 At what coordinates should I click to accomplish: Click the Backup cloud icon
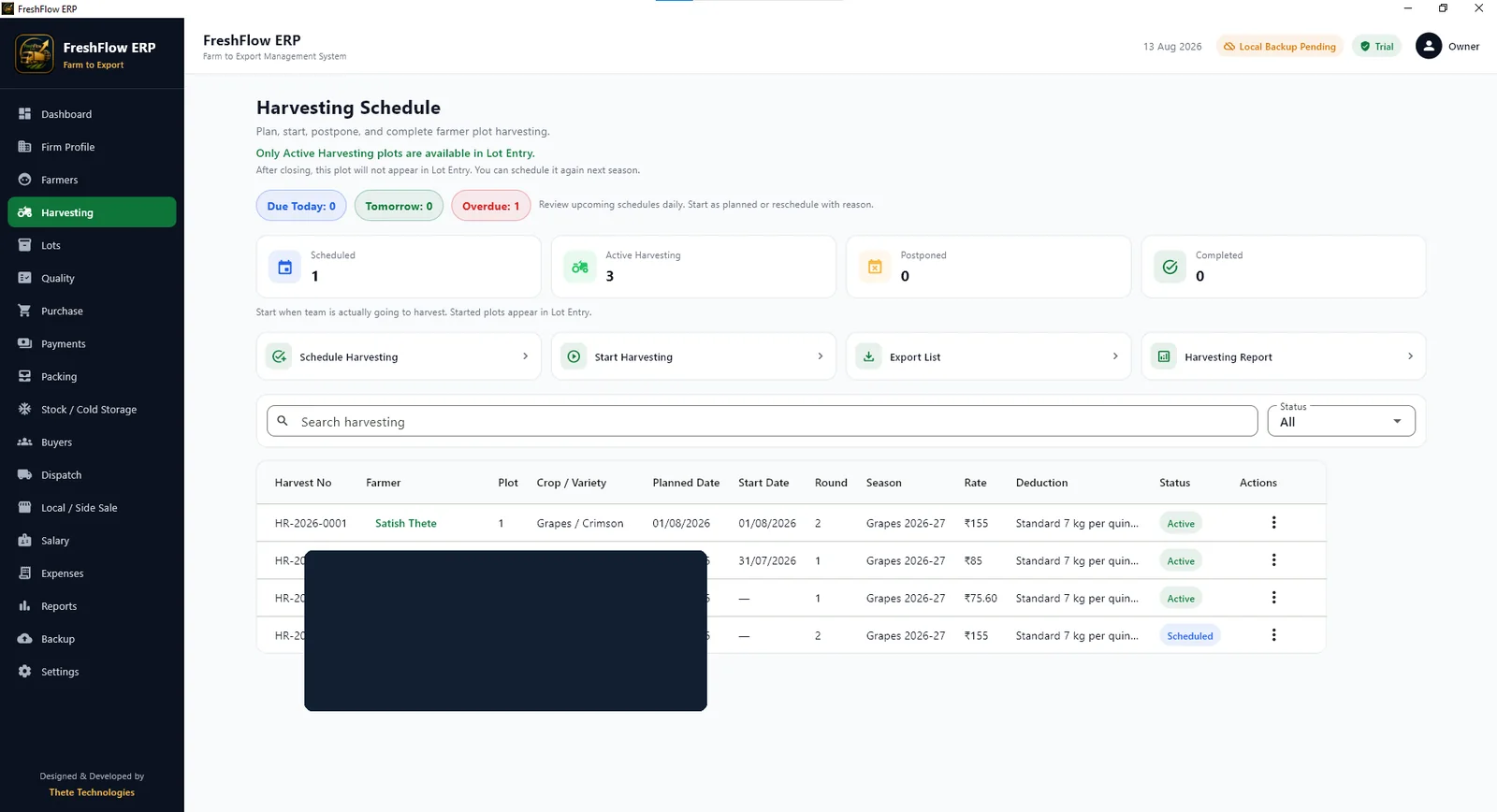24,638
